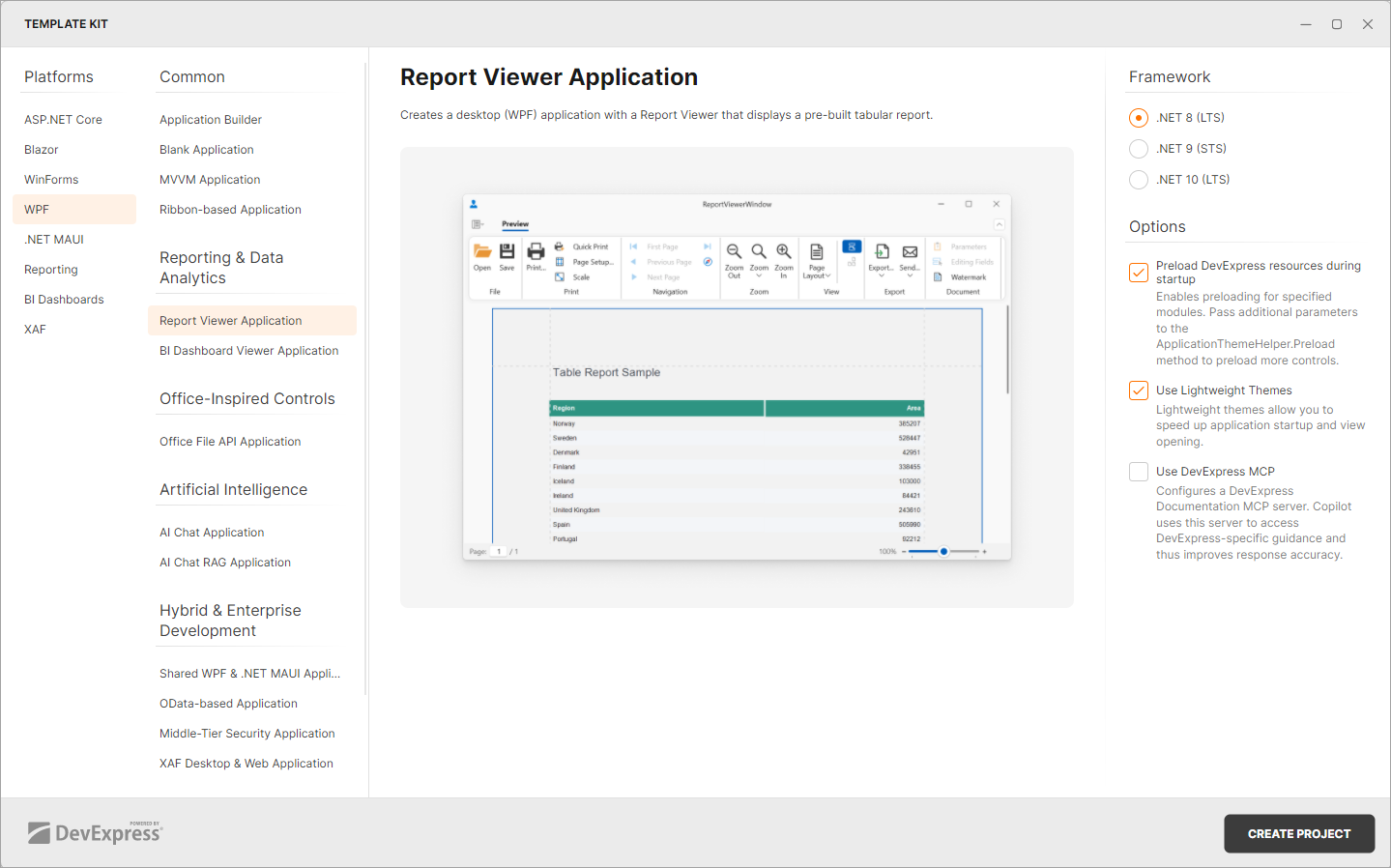Click the zoom slider in the preview status bar
Viewport: 1391px width, 868px height.
click(x=942, y=551)
